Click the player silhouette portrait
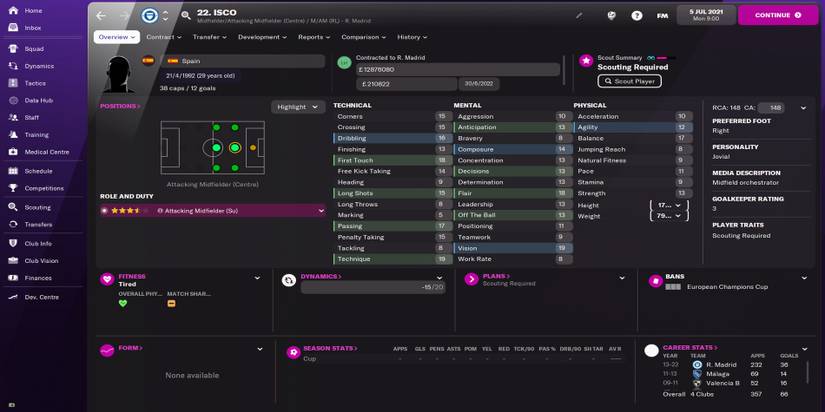Screen dimensions: 825x412 tap(118, 74)
